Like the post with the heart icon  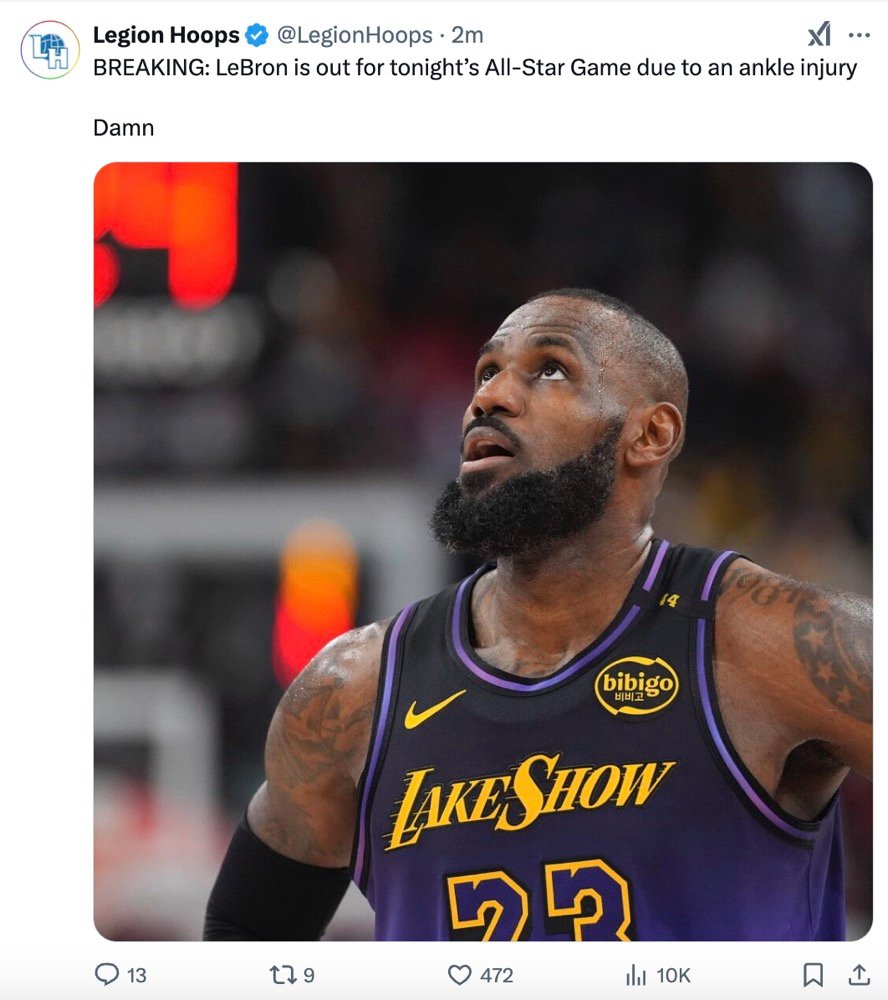[459, 974]
